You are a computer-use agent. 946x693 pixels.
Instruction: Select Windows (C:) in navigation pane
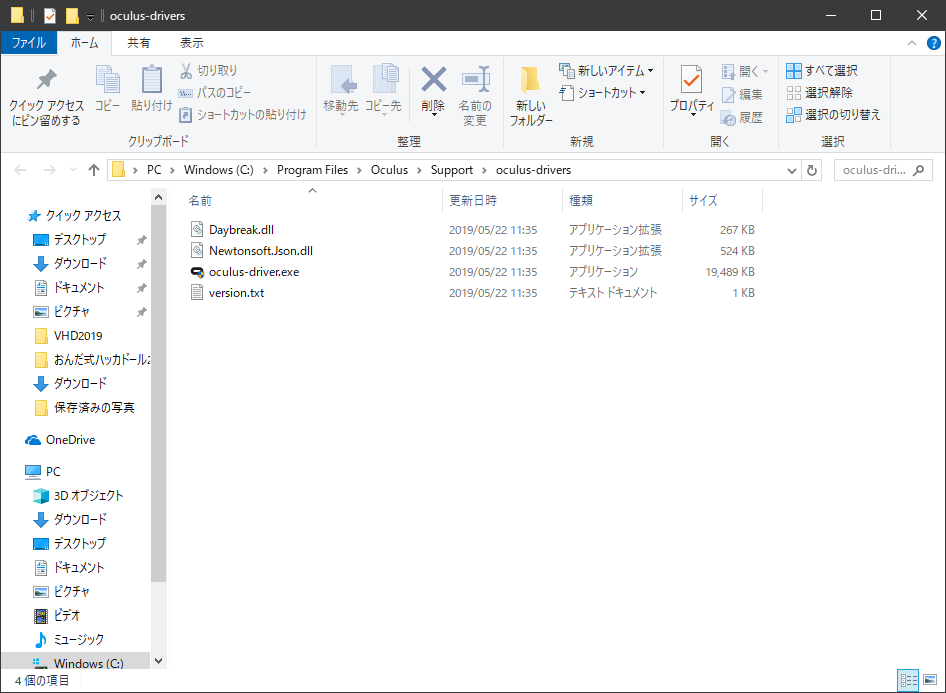[x=88, y=663]
